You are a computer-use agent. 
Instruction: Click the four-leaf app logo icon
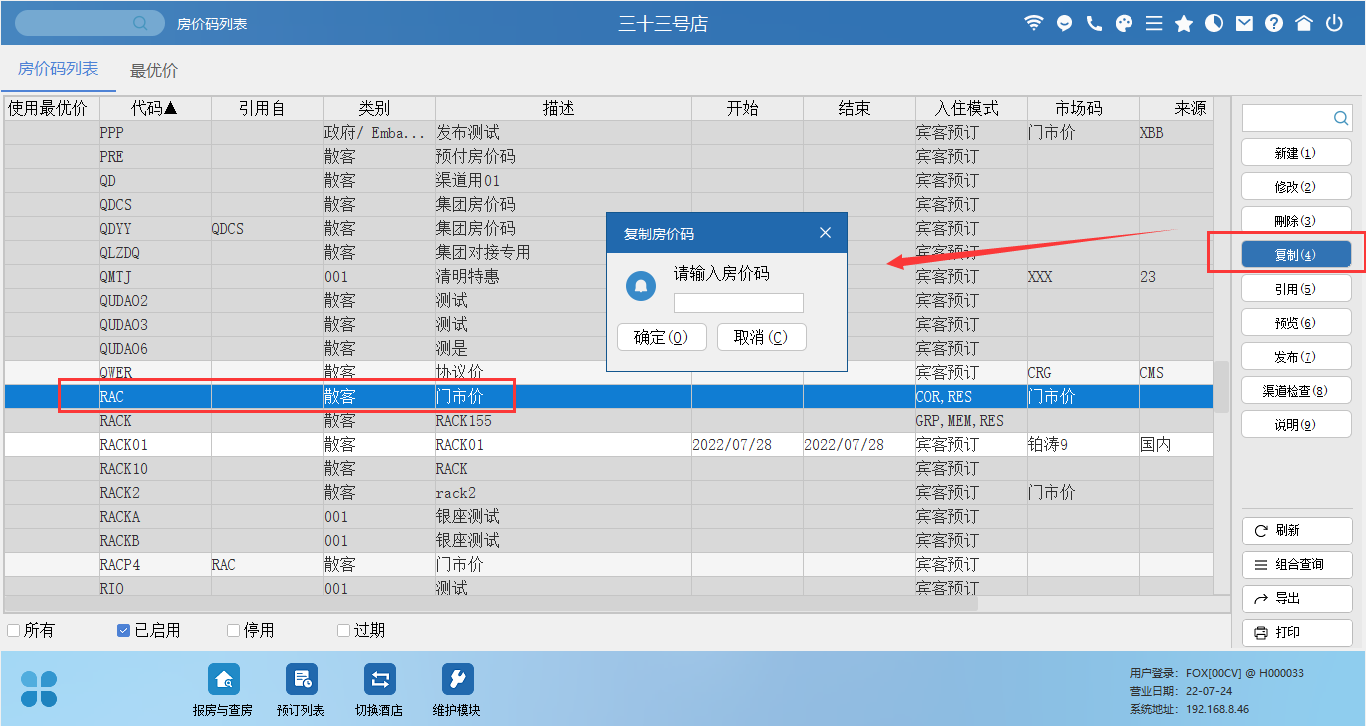(39, 689)
